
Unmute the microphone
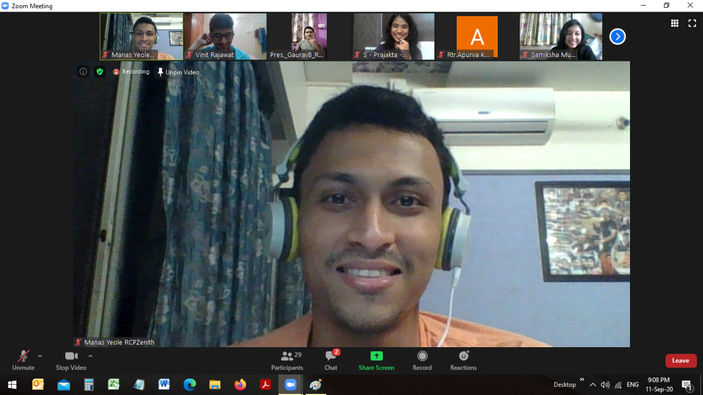pos(23,360)
